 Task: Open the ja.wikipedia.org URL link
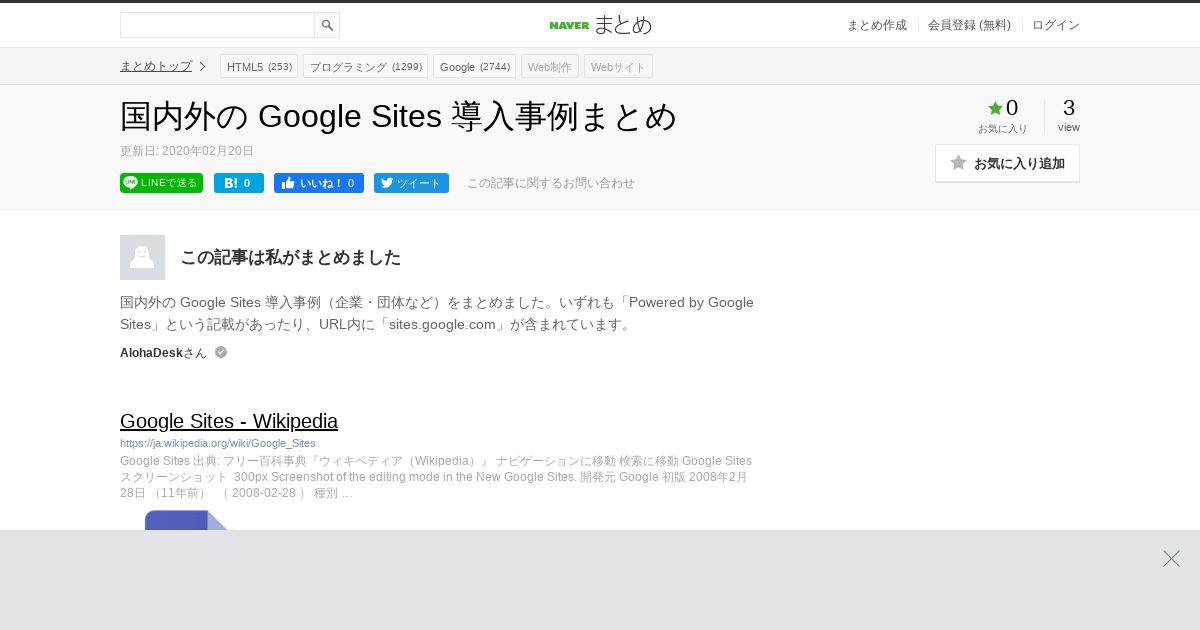pyautogui.click(x=218, y=443)
